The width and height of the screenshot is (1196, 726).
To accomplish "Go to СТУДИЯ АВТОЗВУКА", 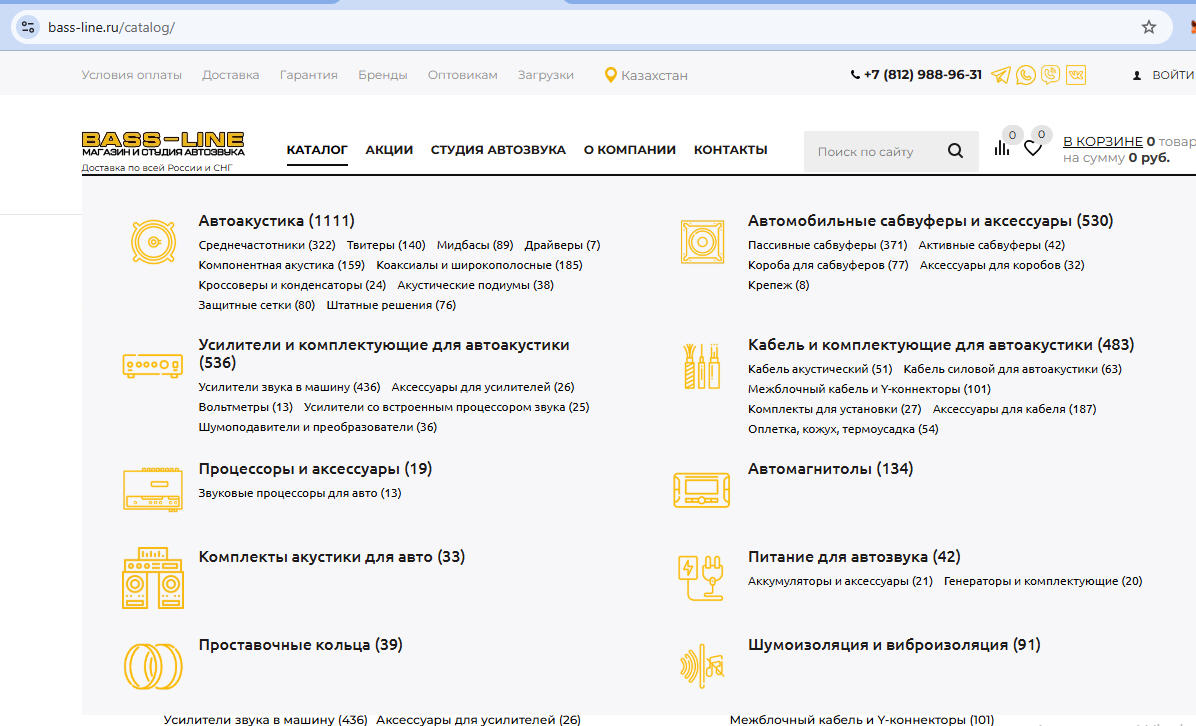I will 498,149.
